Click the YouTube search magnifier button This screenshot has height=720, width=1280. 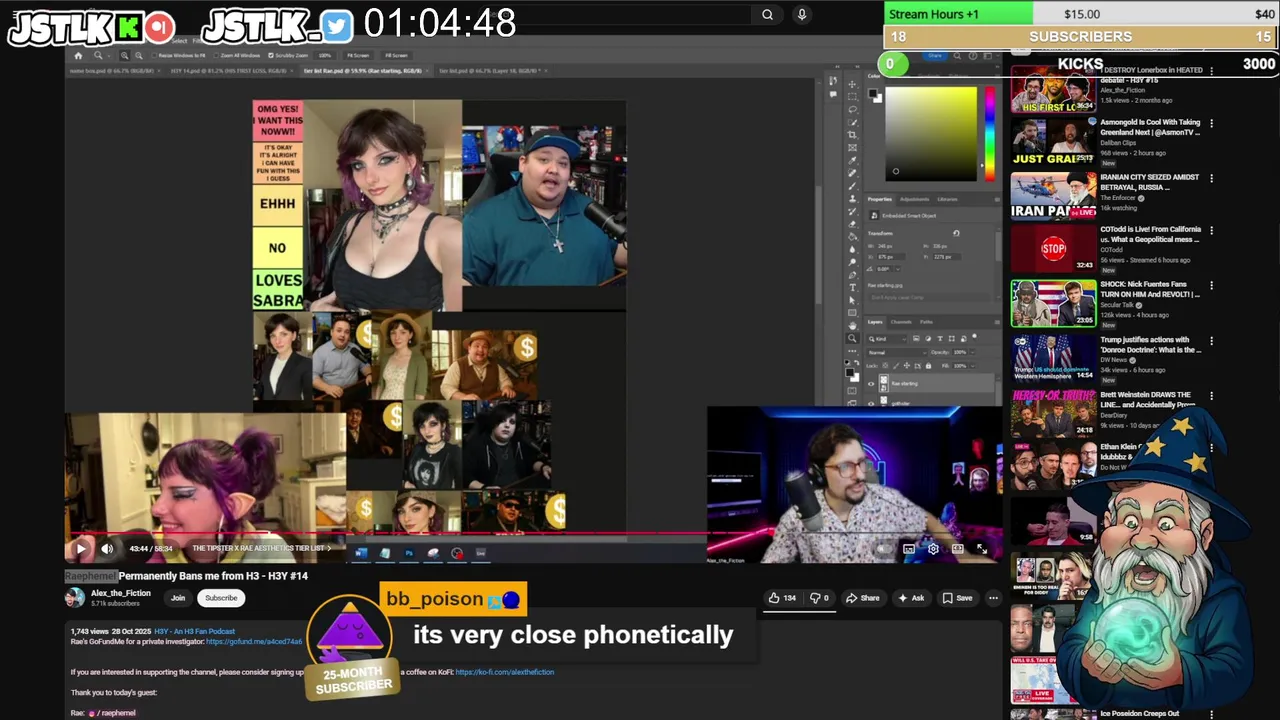click(x=767, y=14)
